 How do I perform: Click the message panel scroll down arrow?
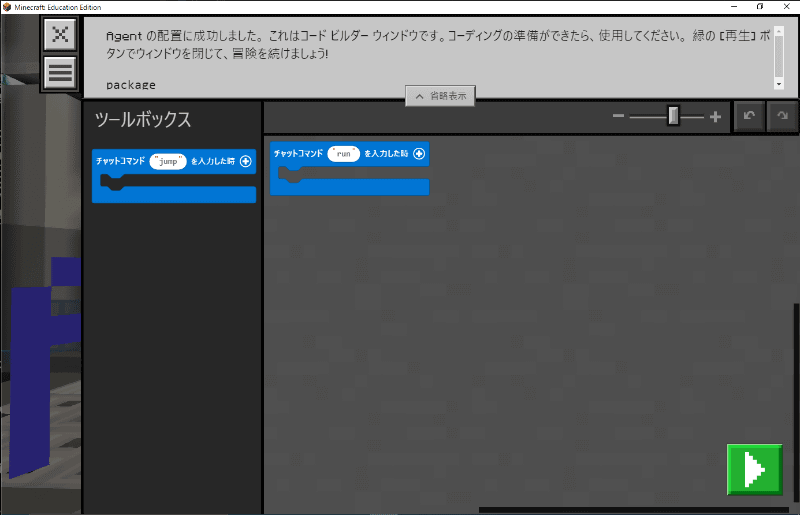(779, 84)
